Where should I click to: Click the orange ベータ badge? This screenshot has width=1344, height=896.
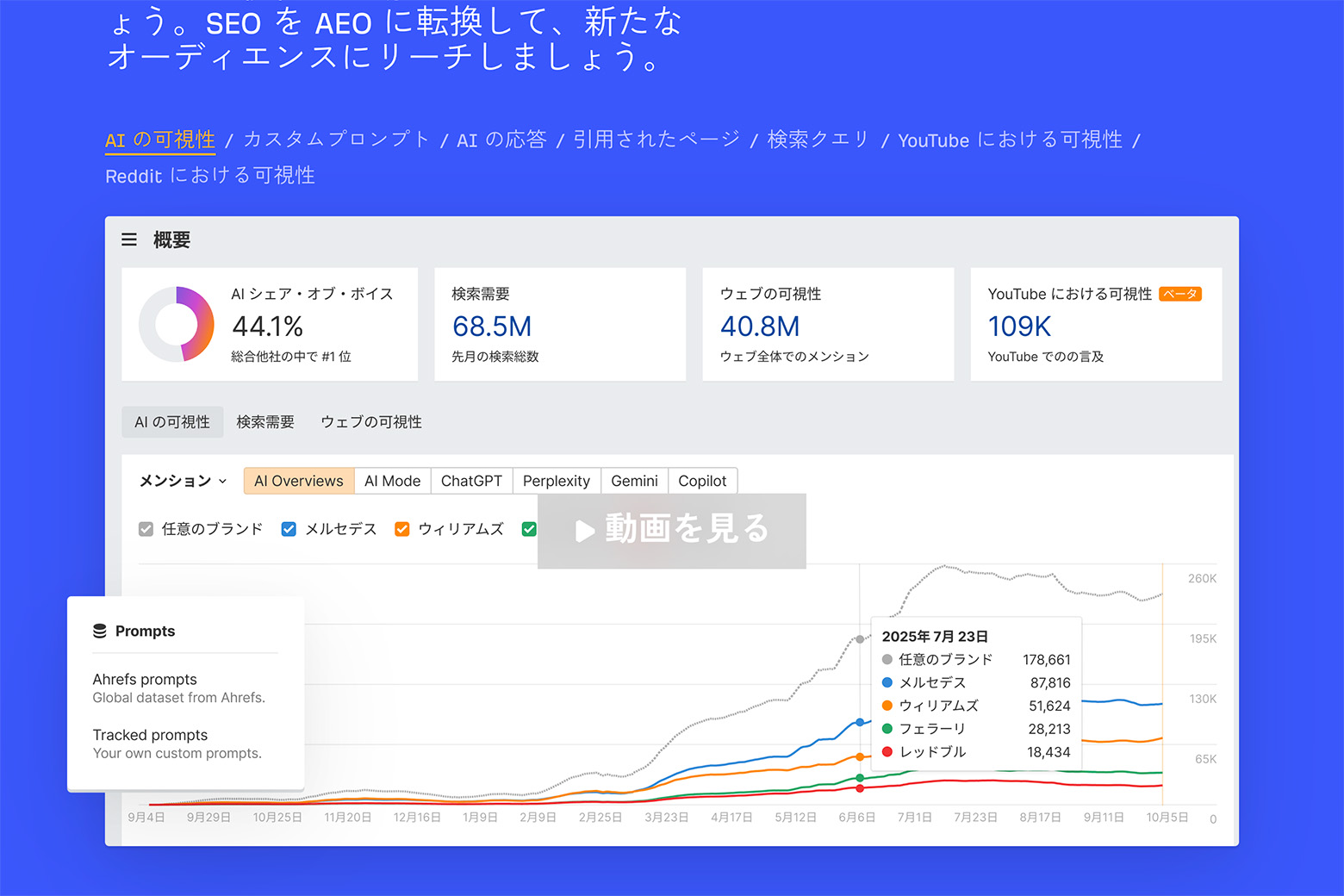coord(1180,294)
